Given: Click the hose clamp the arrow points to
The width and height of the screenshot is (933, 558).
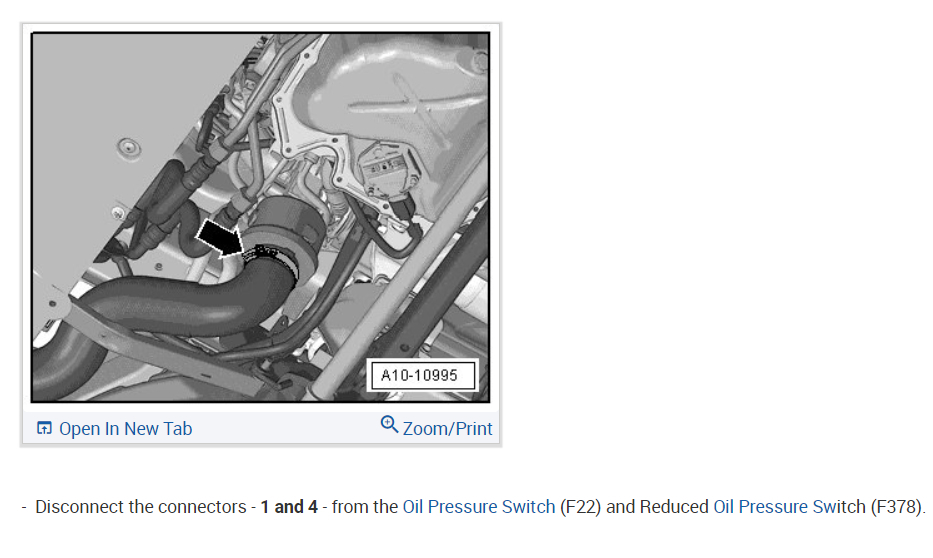Looking at the screenshot, I should 272,259.
